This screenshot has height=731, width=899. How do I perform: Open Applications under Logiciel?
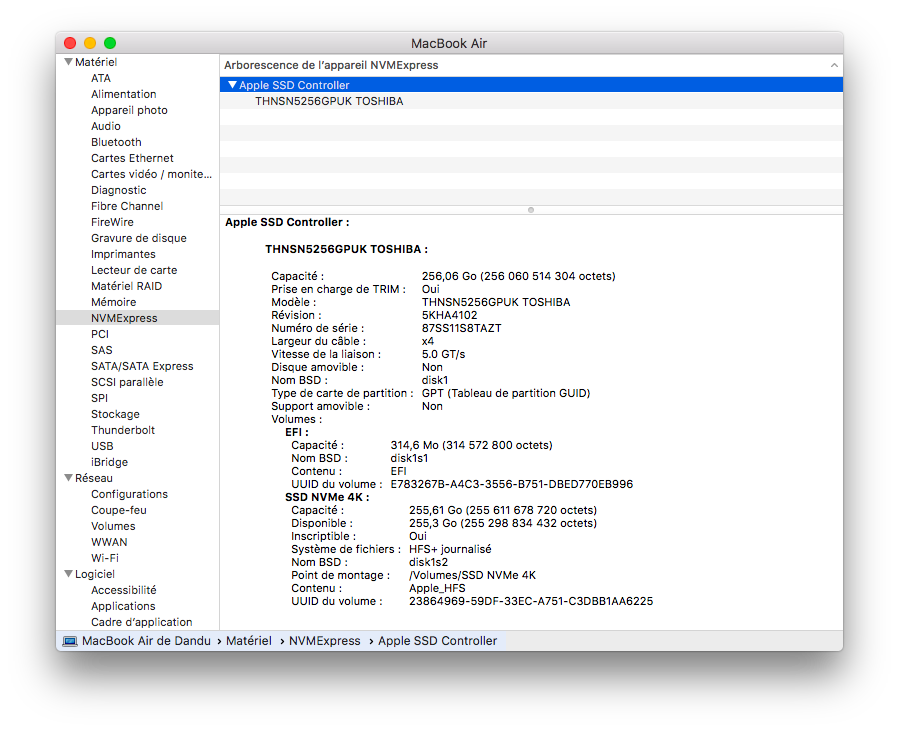(x=123, y=607)
